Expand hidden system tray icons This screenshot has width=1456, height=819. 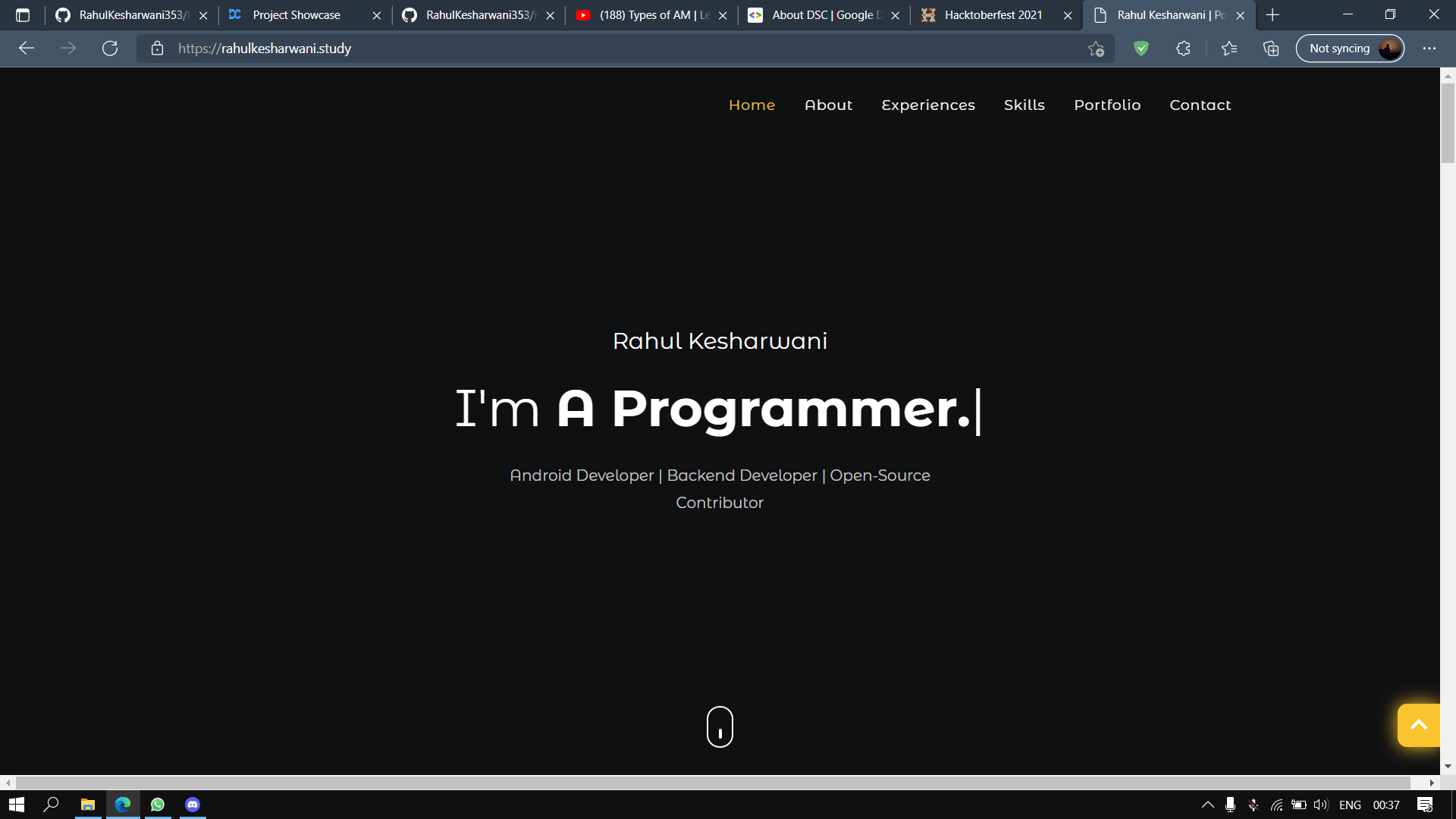[x=1207, y=805]
